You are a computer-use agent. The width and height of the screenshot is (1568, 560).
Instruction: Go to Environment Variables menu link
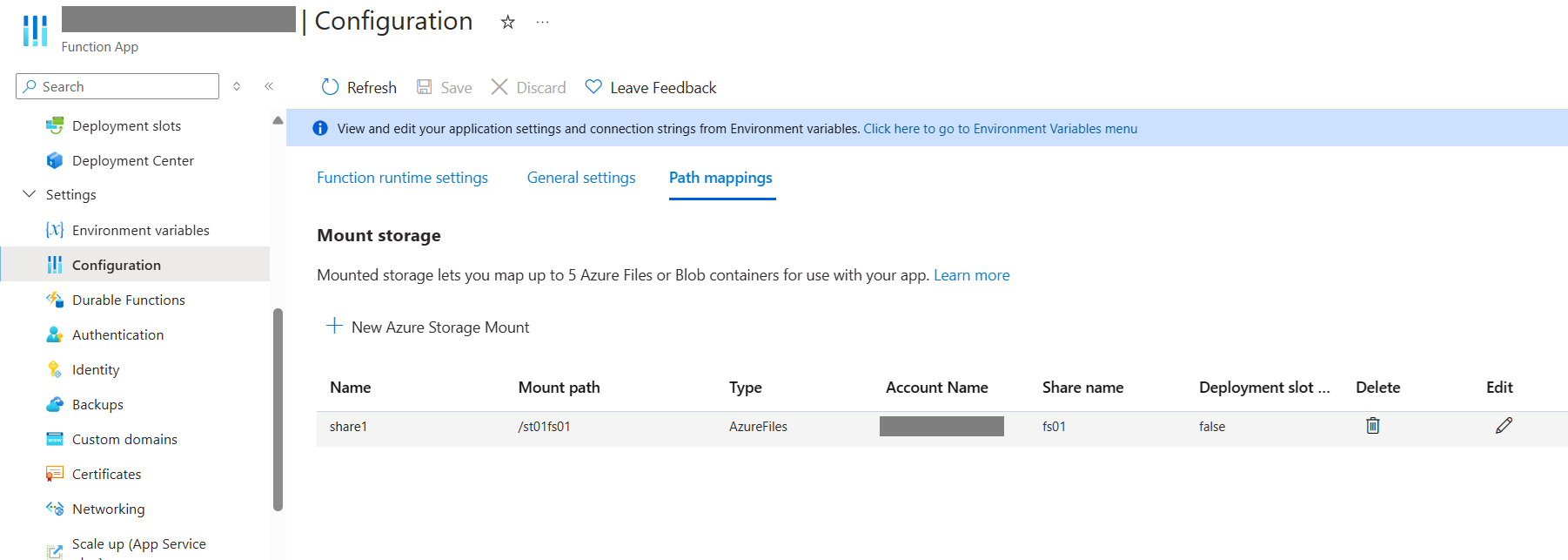pyautogui.click(x=1000, y=129)
